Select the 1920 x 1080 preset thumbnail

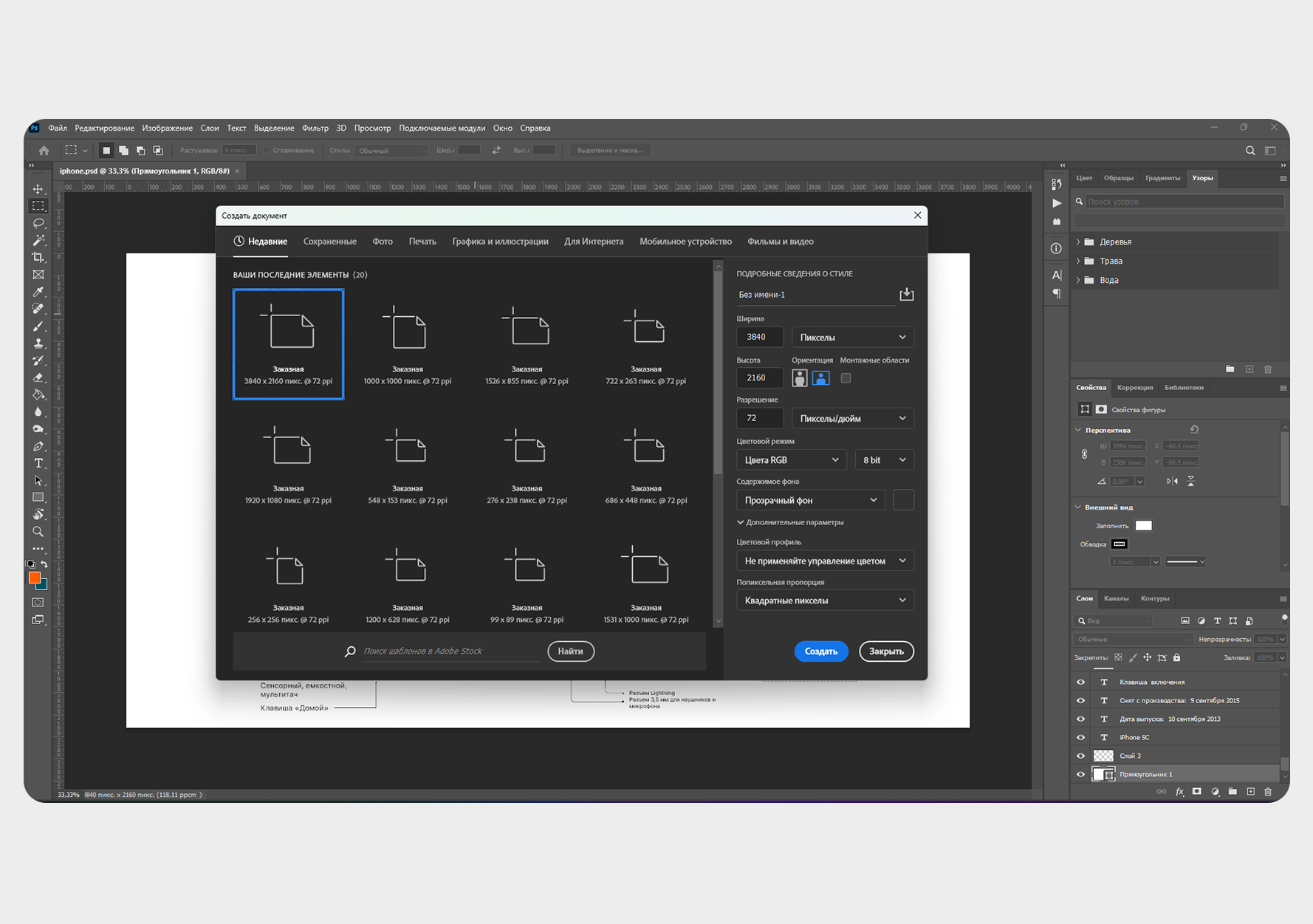pos(288,465)
